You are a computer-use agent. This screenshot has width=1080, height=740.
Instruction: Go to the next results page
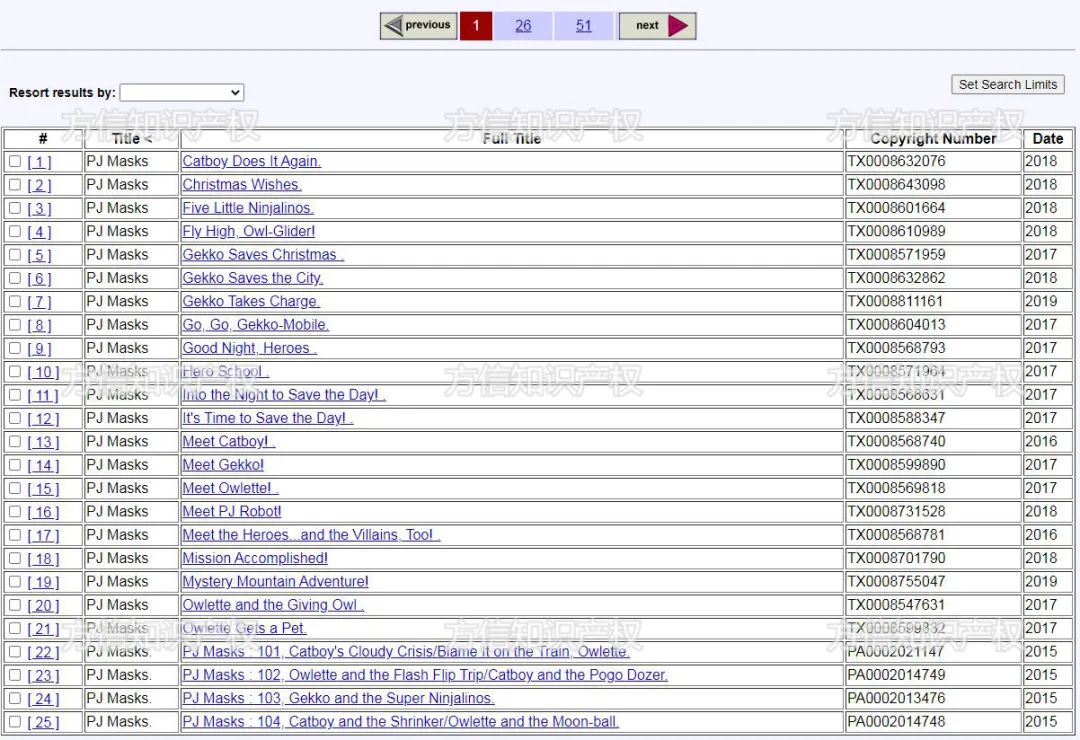657,26
